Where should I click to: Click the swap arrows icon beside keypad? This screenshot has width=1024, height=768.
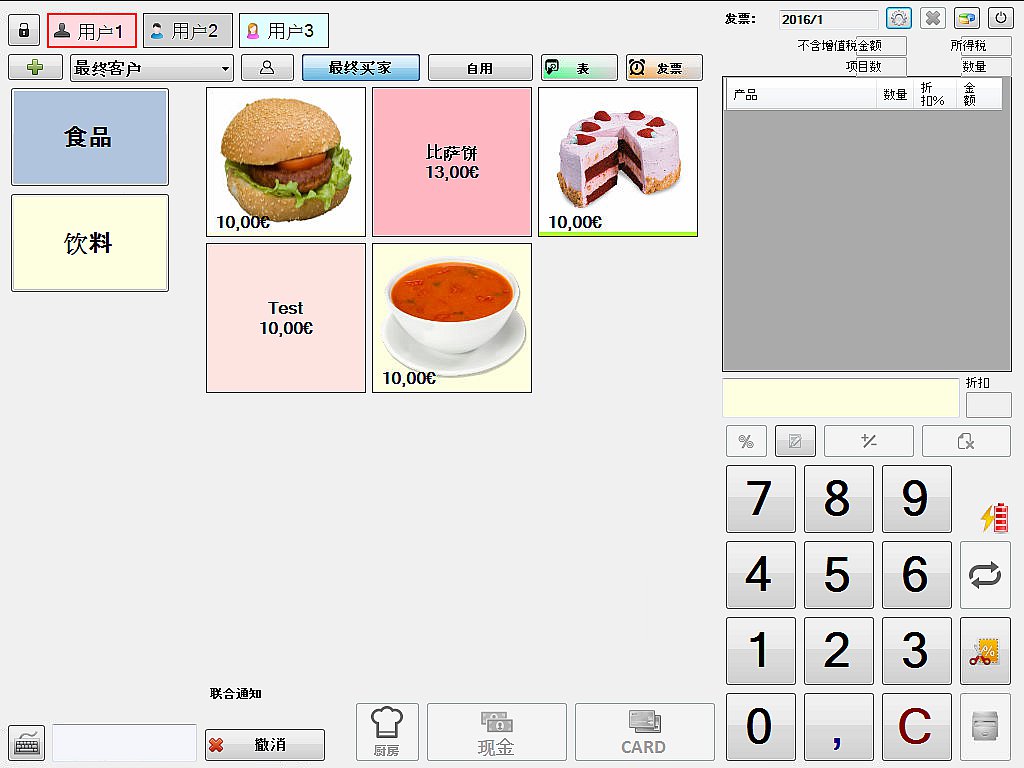point(985,575)
